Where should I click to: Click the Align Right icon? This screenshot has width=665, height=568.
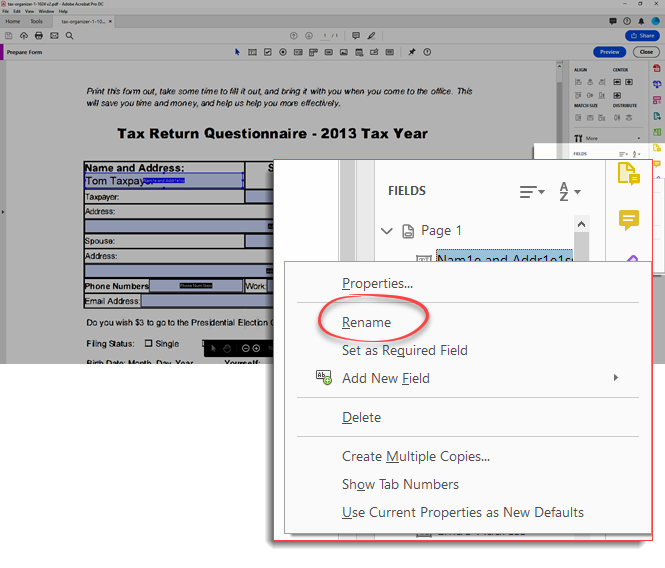tap(602, 82)
